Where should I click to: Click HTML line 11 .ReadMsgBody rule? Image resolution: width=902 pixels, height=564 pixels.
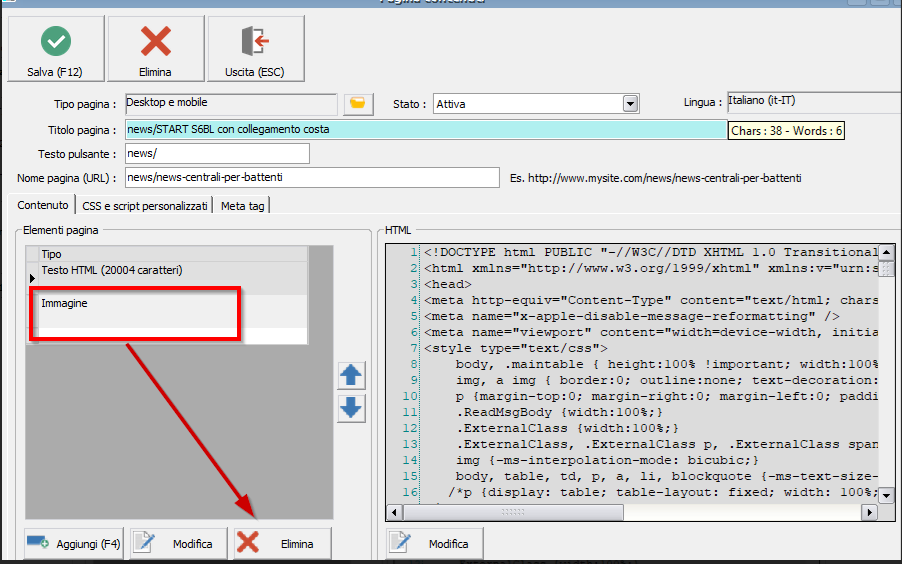[x=560, y=412]
